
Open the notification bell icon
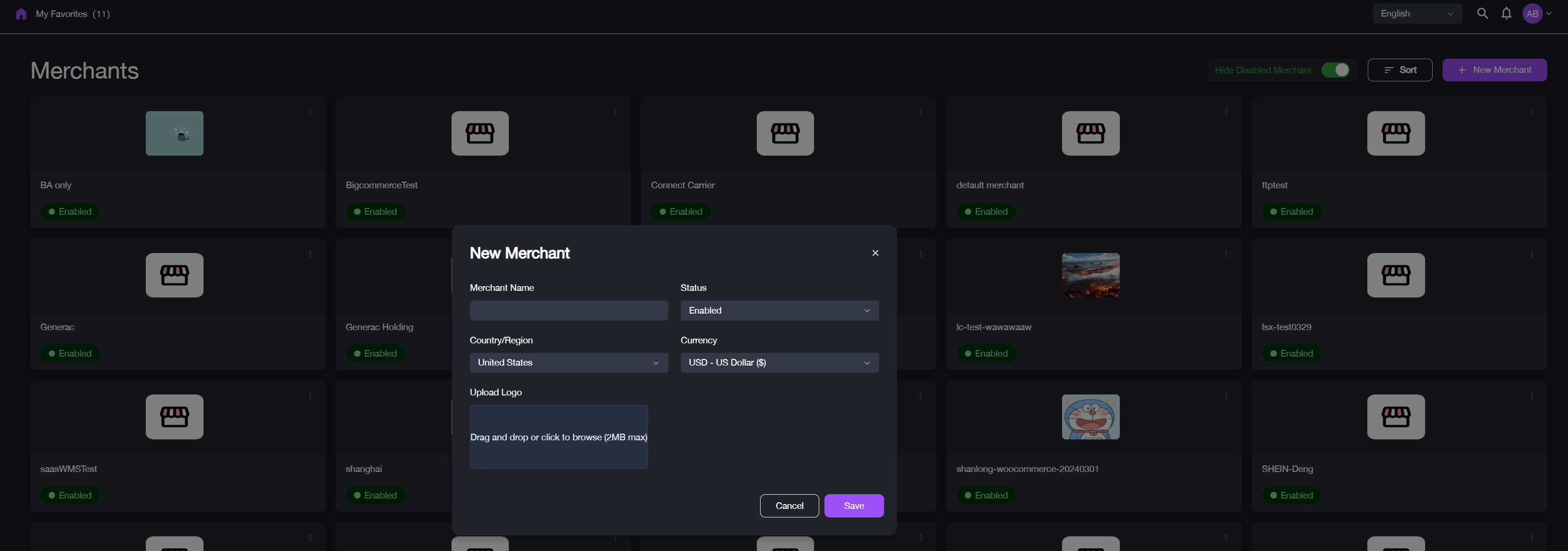coord(1506,13)
